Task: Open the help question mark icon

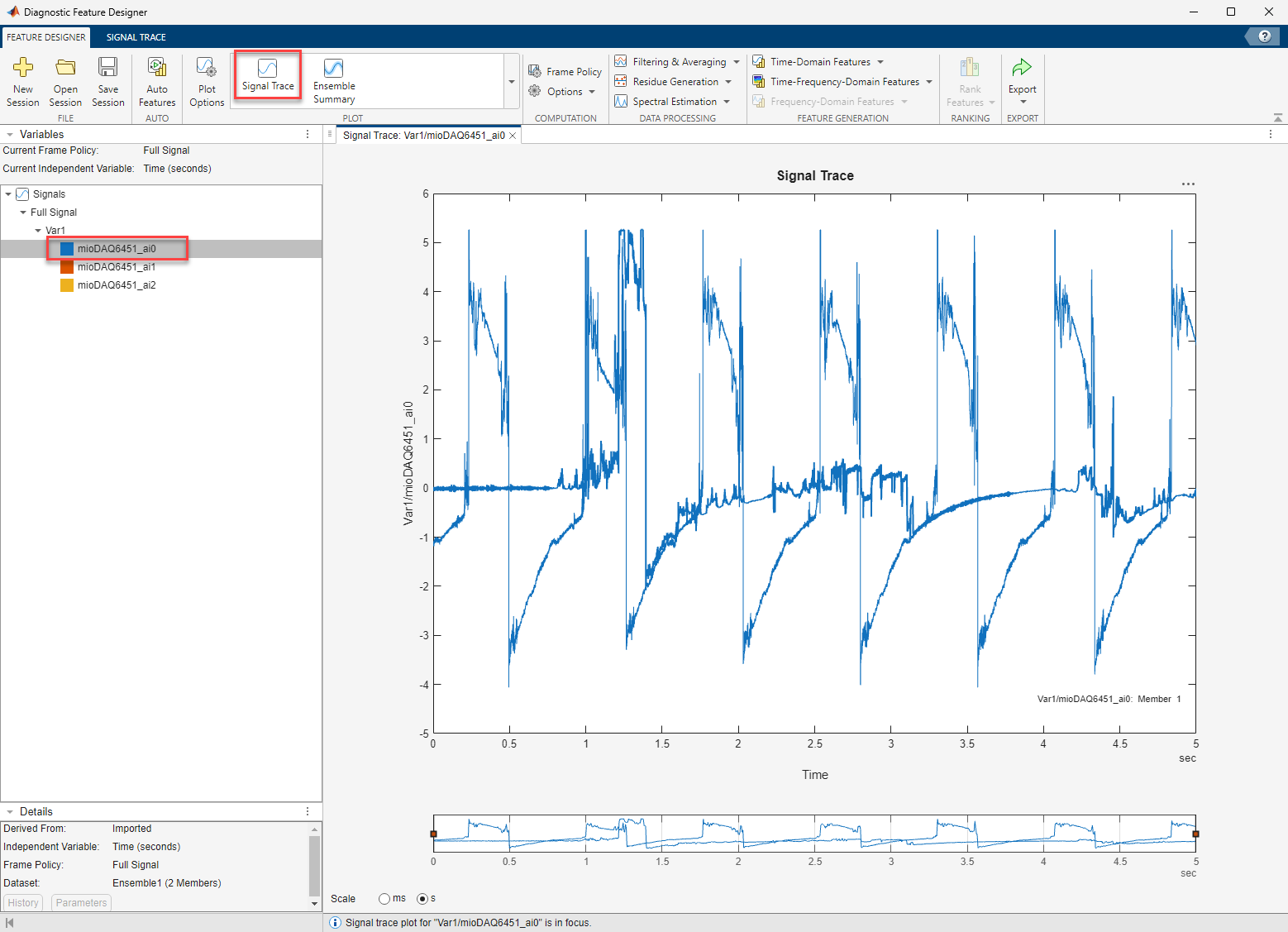Action: pos(1264,36)
